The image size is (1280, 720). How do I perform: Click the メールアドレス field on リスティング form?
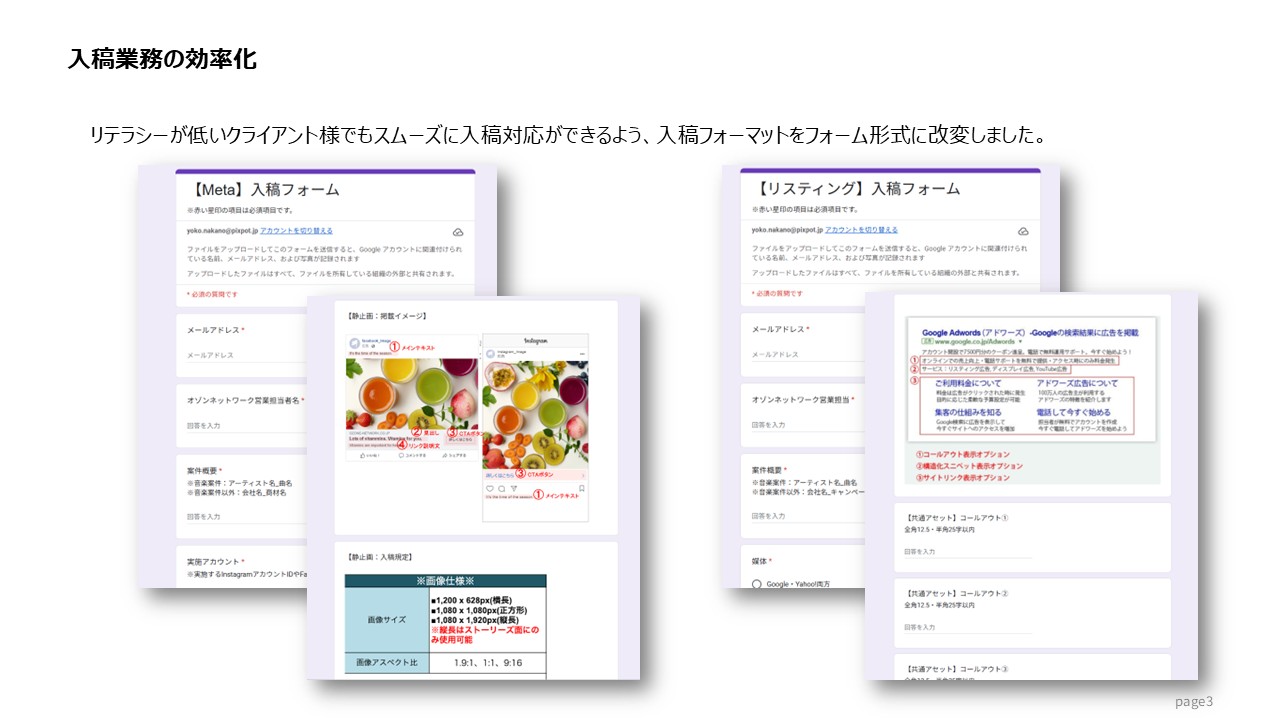pos(778,355)
